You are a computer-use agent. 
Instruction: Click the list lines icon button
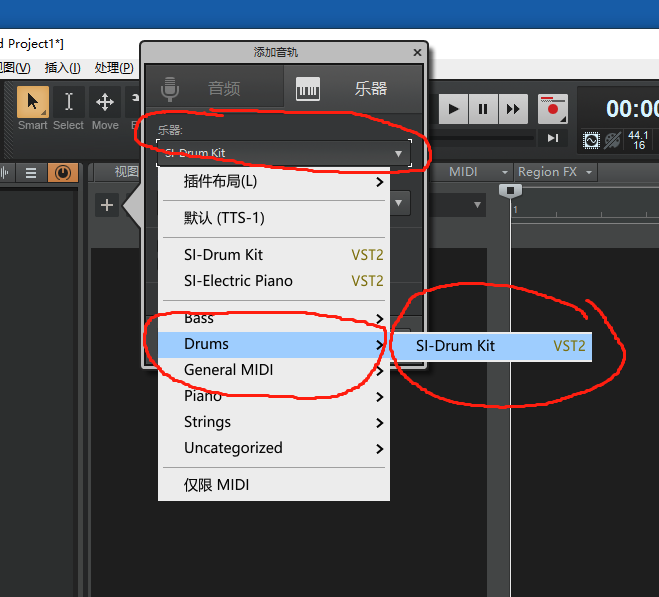31,173
